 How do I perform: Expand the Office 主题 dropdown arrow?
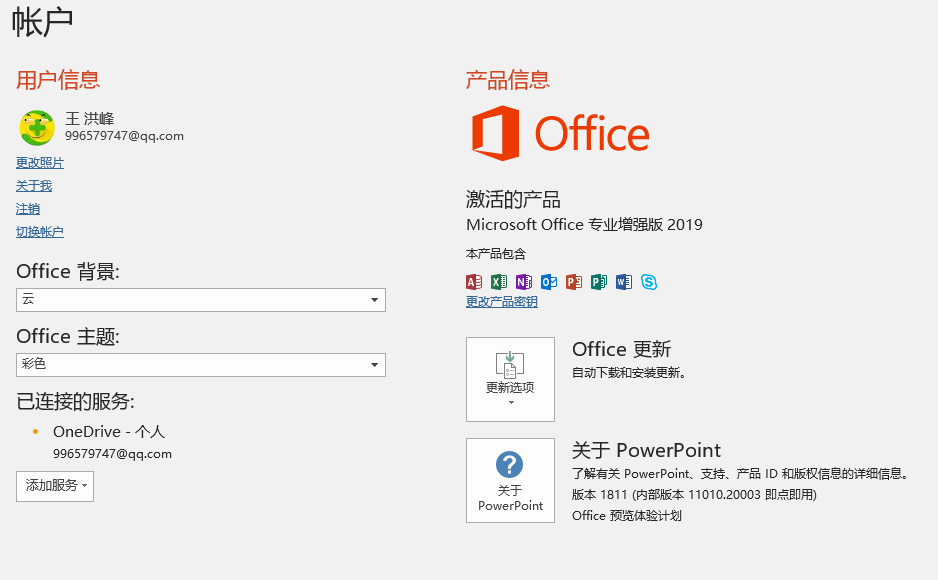point(374,365)
